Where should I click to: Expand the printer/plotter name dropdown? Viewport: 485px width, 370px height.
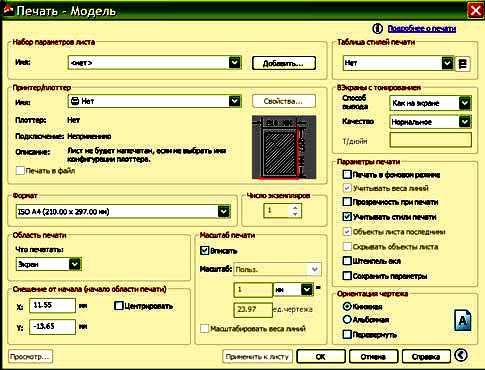235,101
